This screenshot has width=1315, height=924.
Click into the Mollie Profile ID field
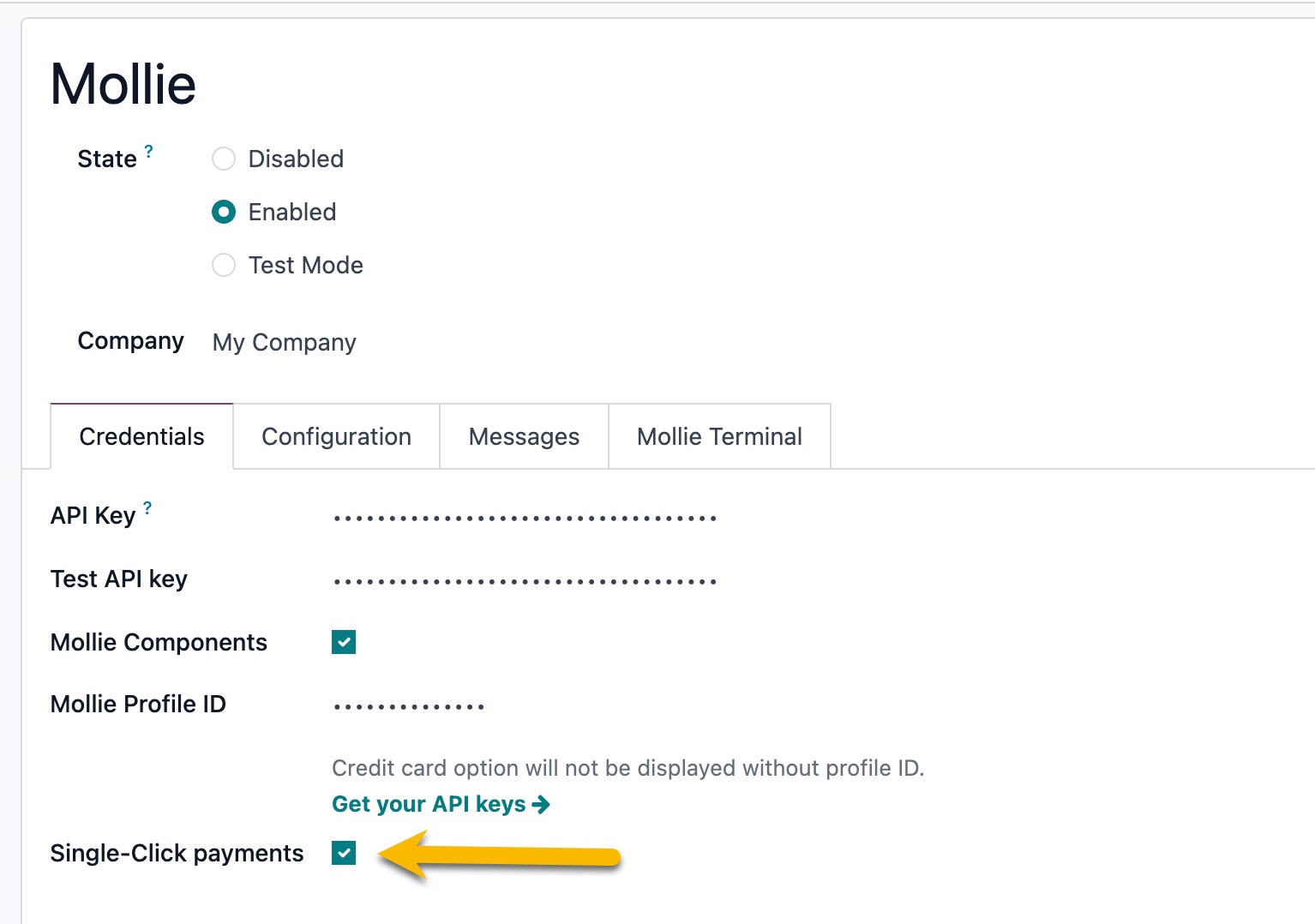409,706
